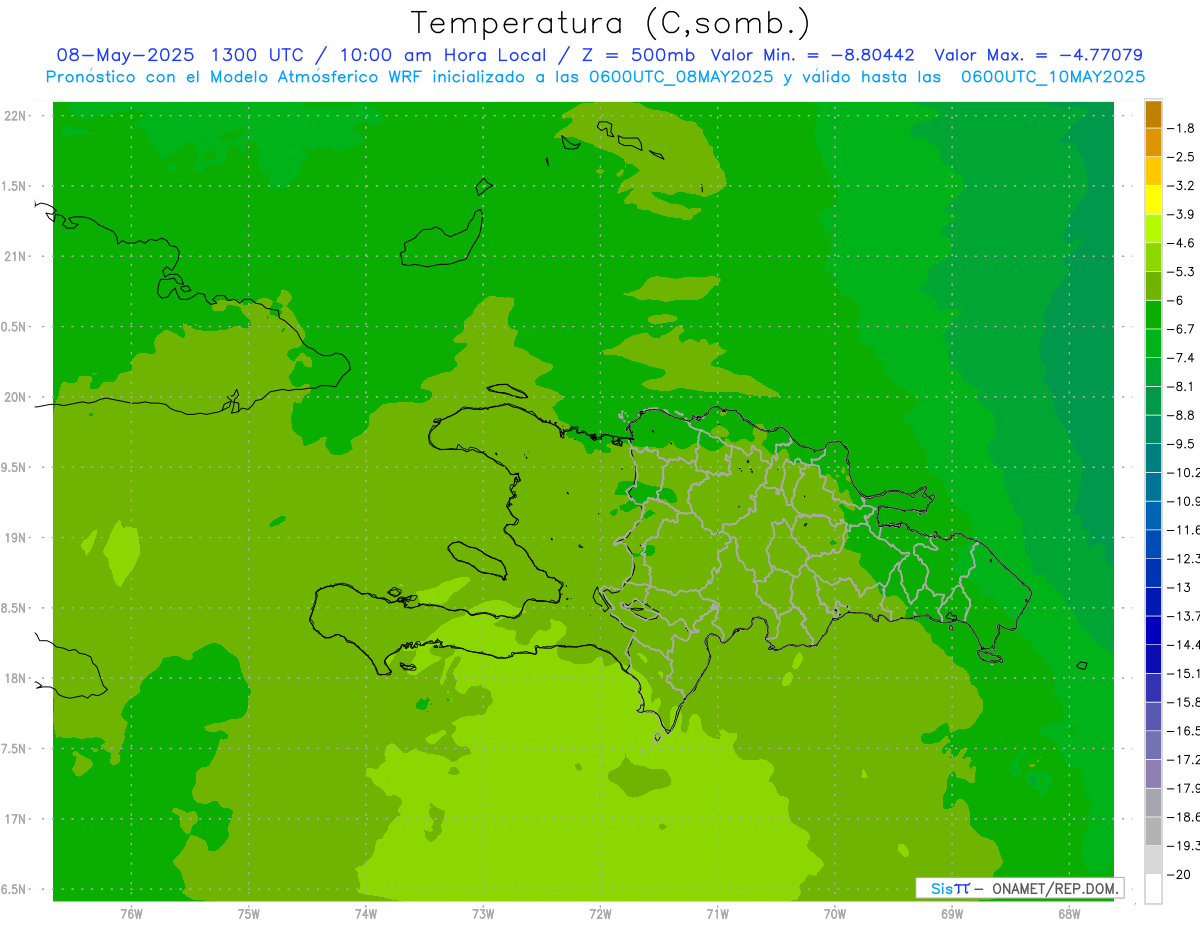Click the '17N' latitude label

tap(16, 819)
